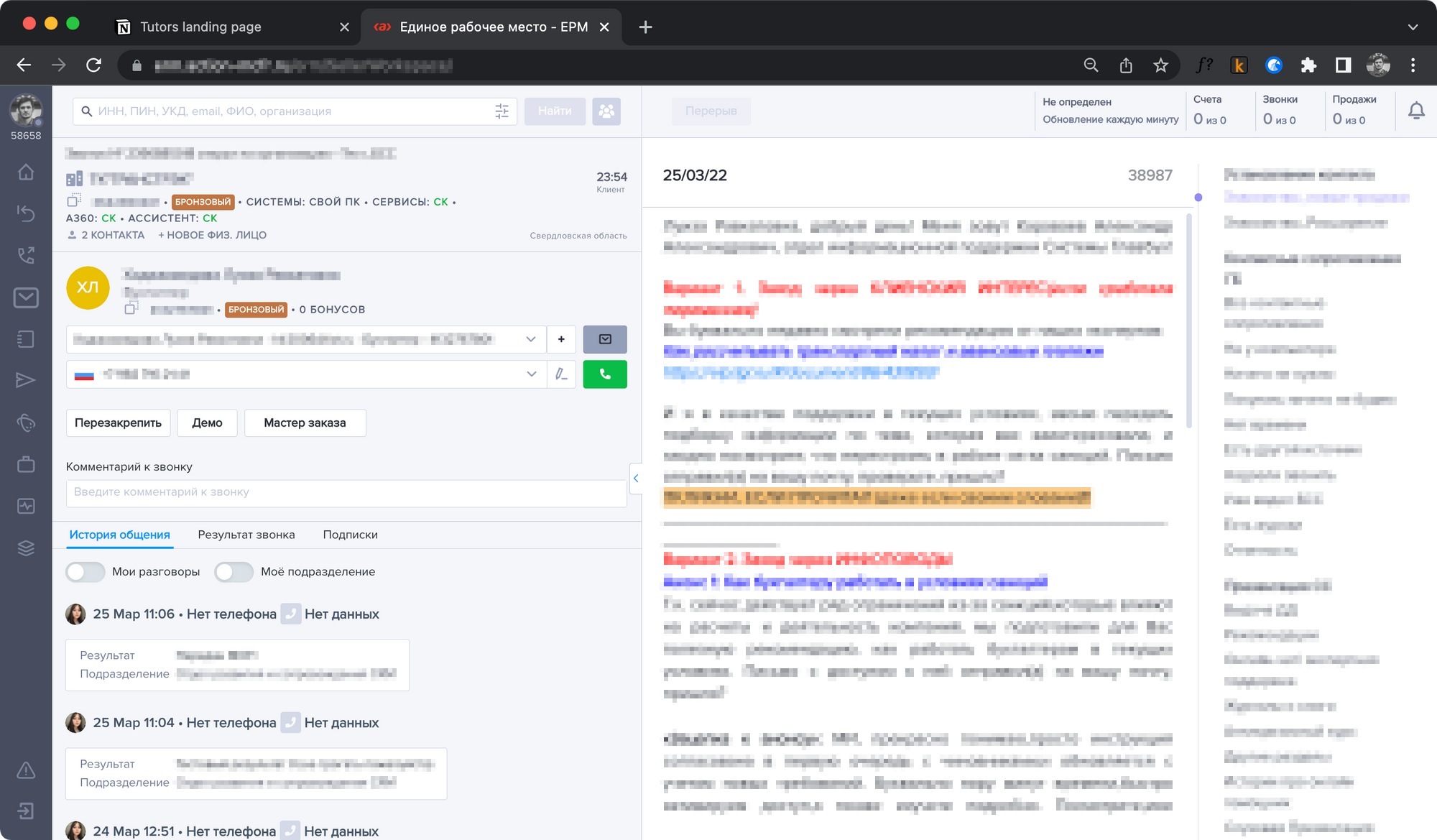Image resolution: width=1437 pixels, height=840 pixels.
Task: Open the 'Подписки' tab
Action: coord(350,534)
